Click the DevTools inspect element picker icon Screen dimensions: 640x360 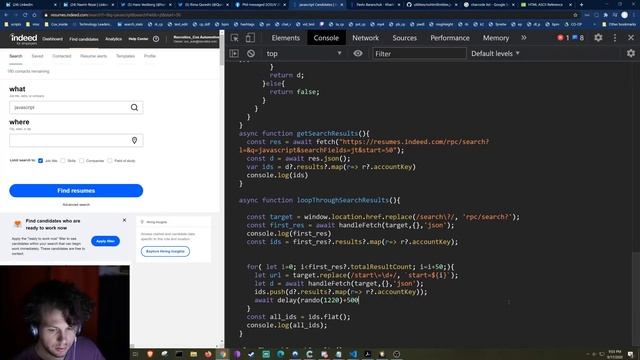pyautogui.click(x=235, y=38)
